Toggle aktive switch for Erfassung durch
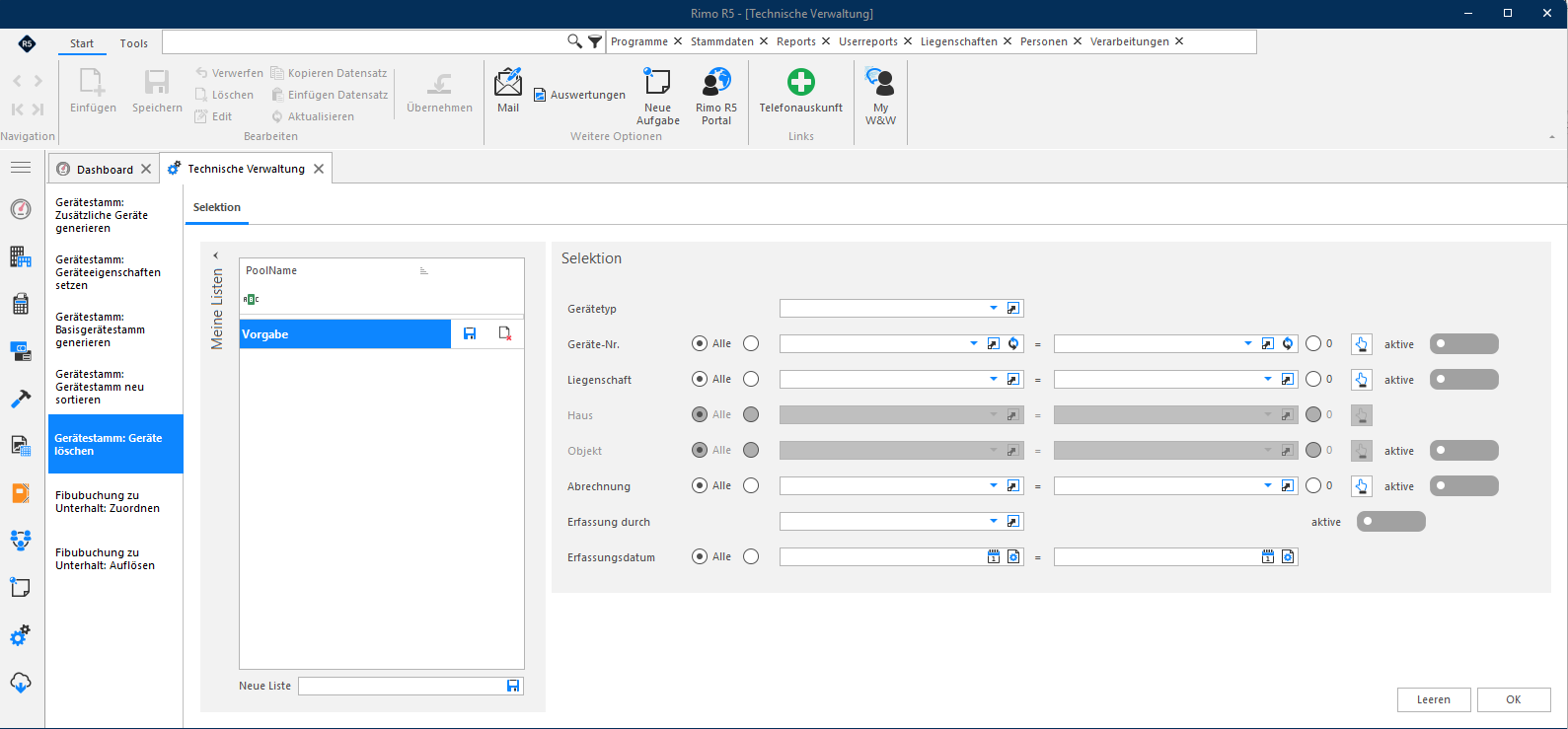Screen dimensions: 1568x729 pyautogui.click(x=1391, y=522)
